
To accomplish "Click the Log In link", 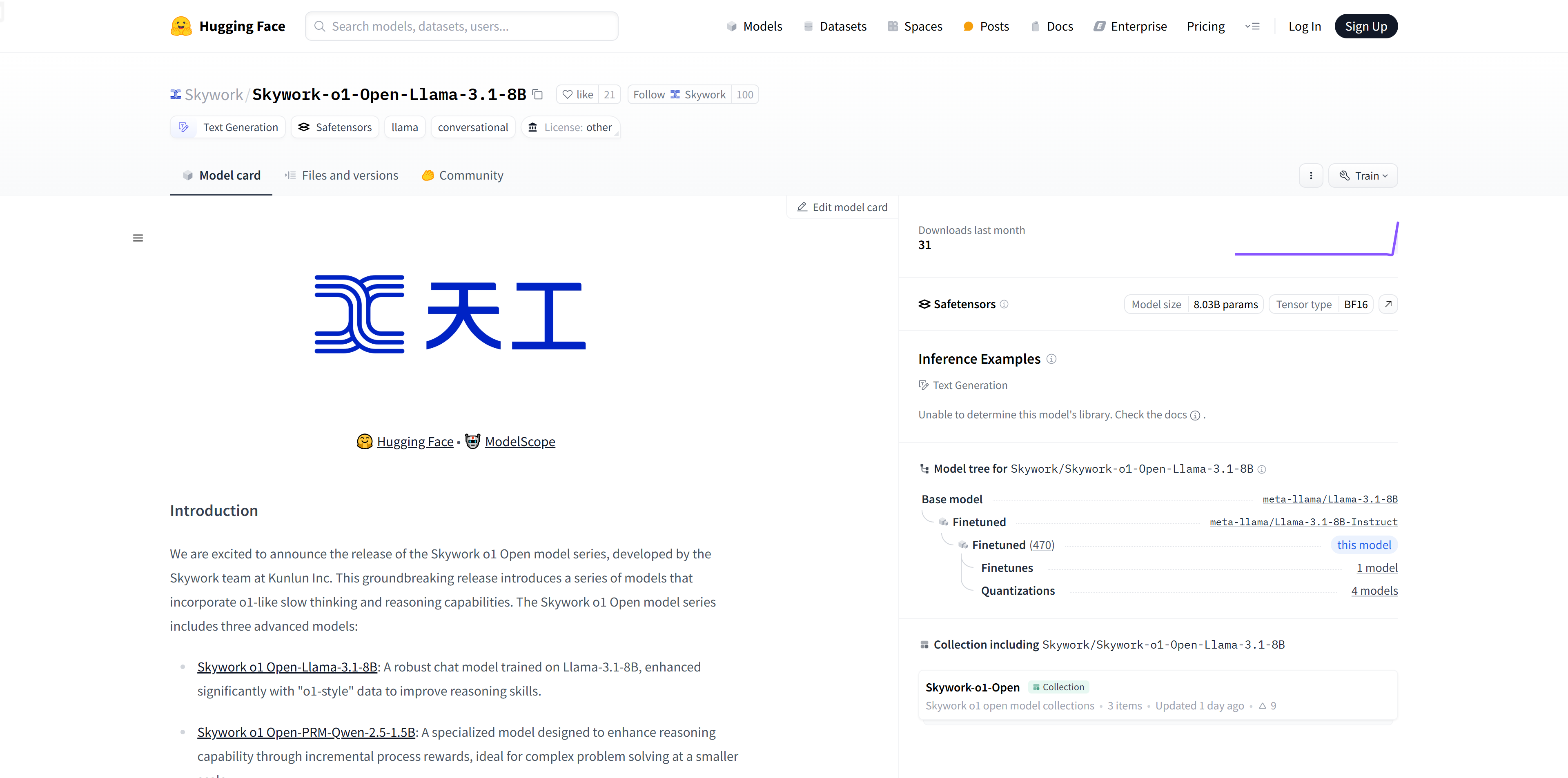I will (x=1305, y=26).
